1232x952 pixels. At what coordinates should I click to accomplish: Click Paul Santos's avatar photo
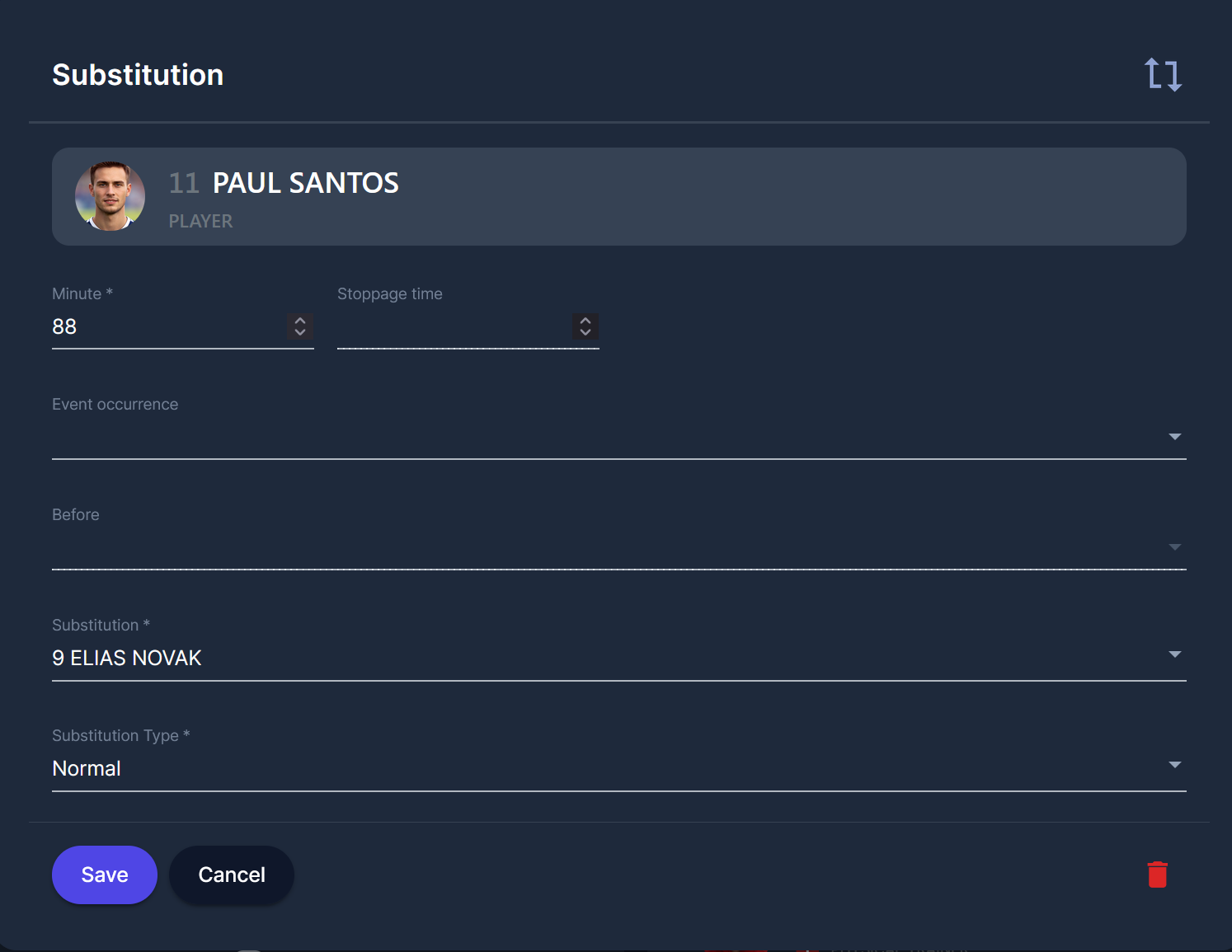(x=110, y=196)
